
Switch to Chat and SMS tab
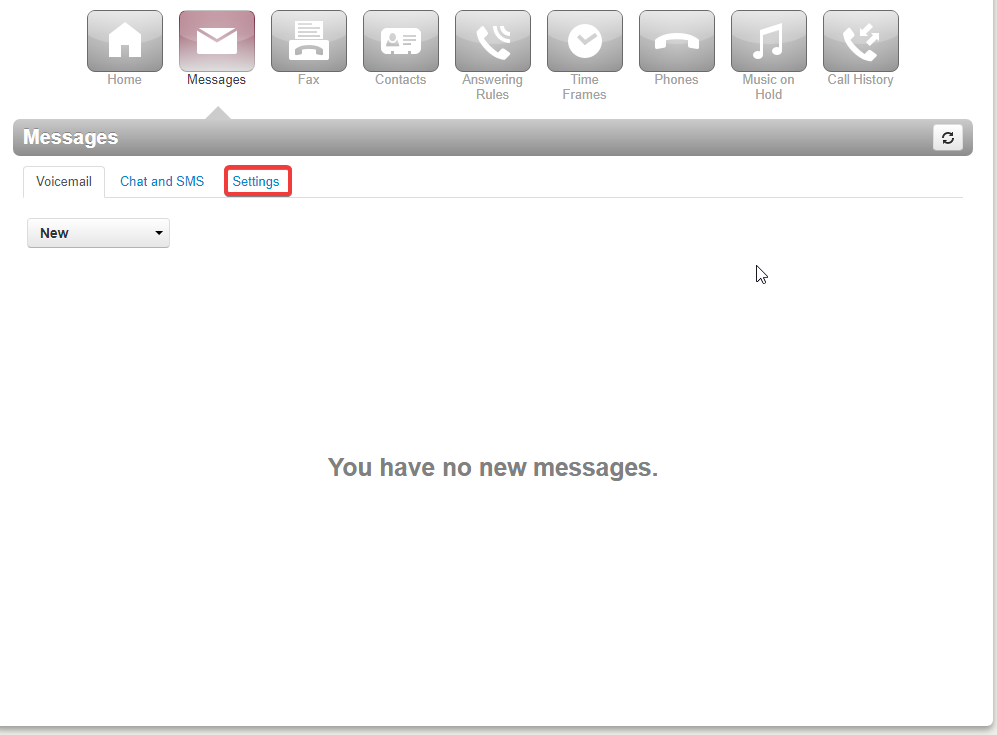162,182
